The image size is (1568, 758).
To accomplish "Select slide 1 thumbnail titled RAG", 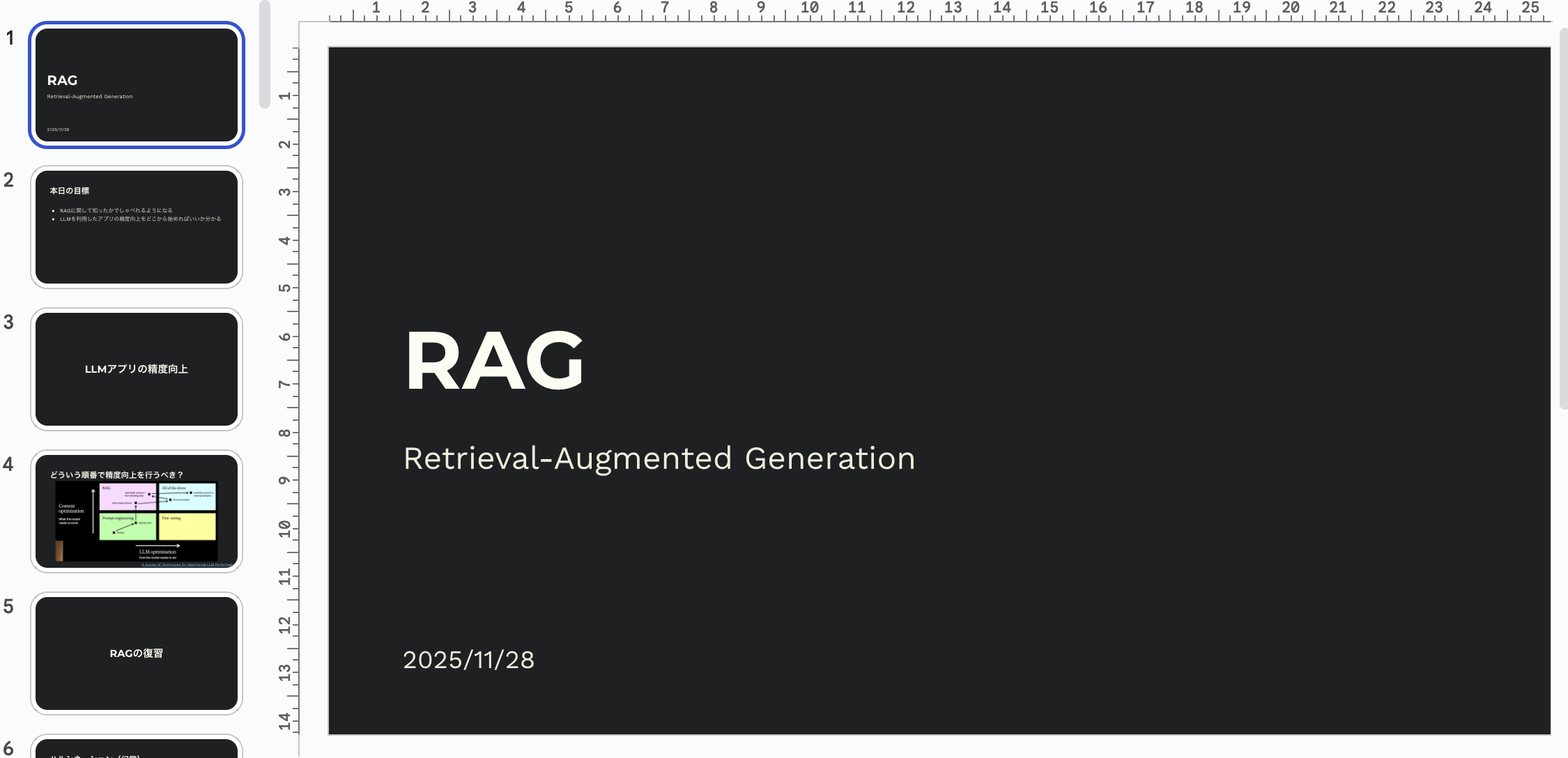I will click(137, 85).
